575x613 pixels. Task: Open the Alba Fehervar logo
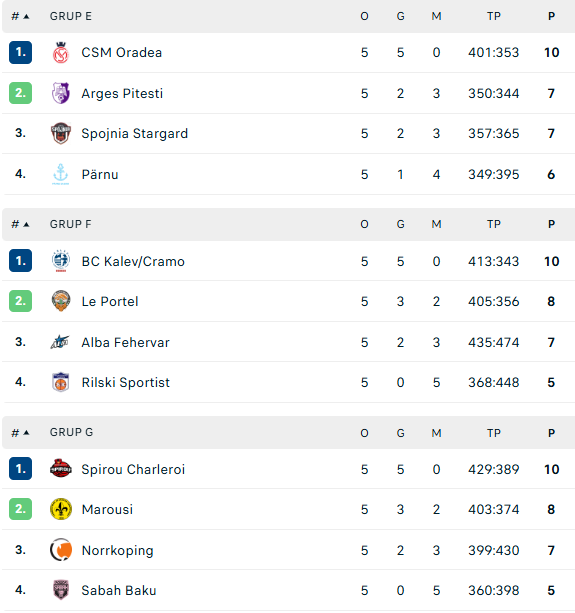(60, 342)
